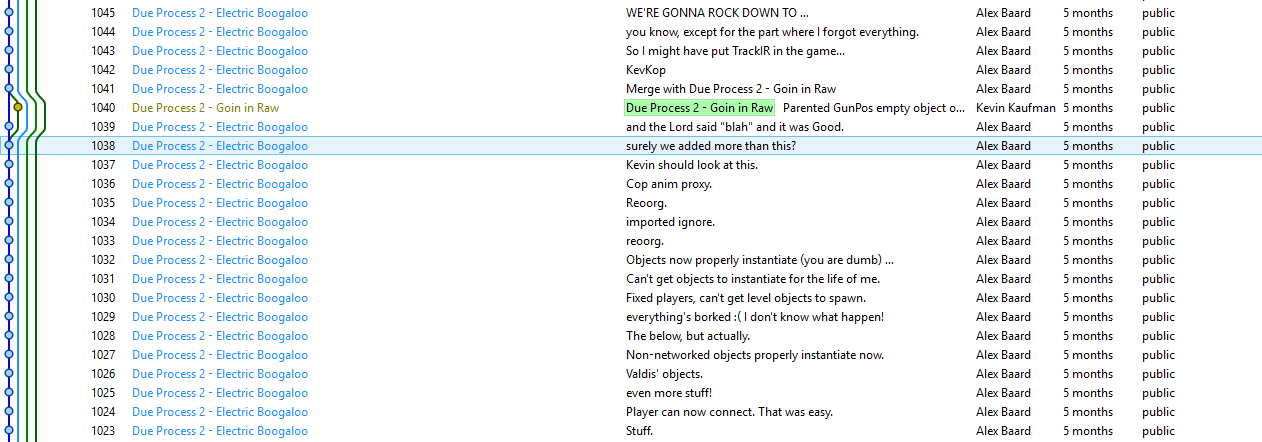The width and height of the screenshot is (1262, 442).
Task: Select commit 'Kevin should look at this.'
Action: [x=692, y=165]
